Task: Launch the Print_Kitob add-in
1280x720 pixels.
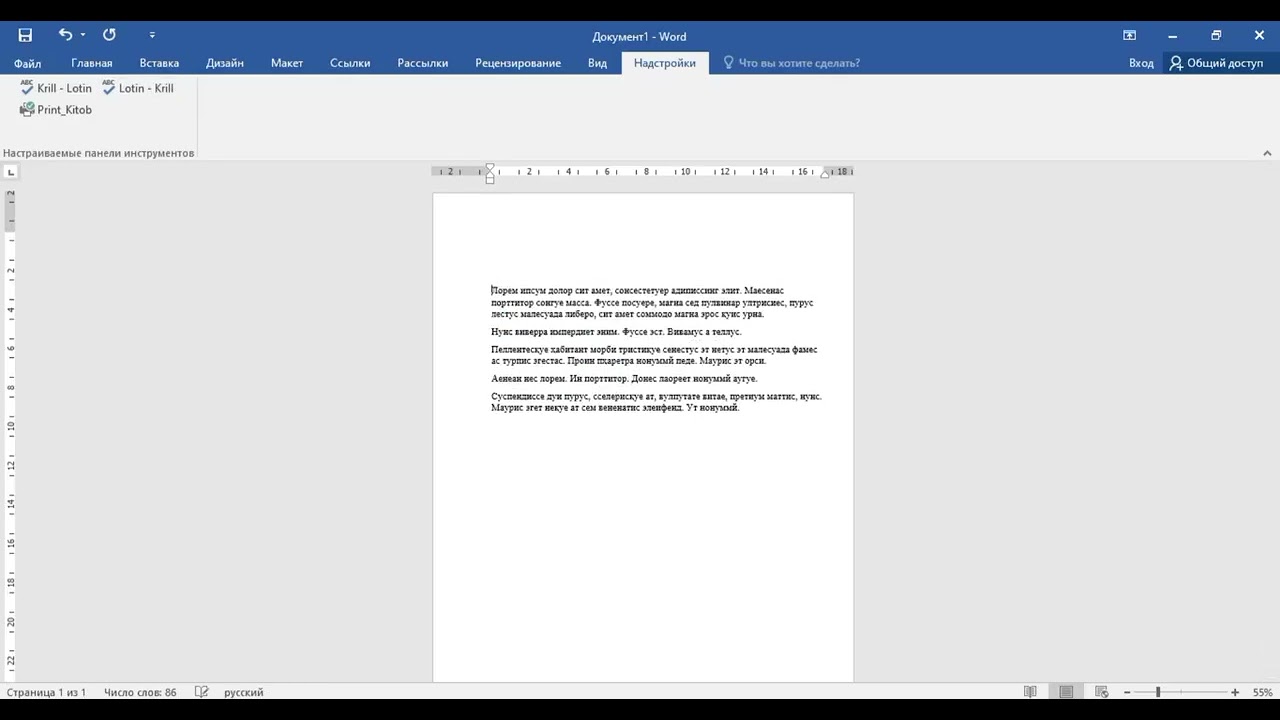Action: [56, 110]
